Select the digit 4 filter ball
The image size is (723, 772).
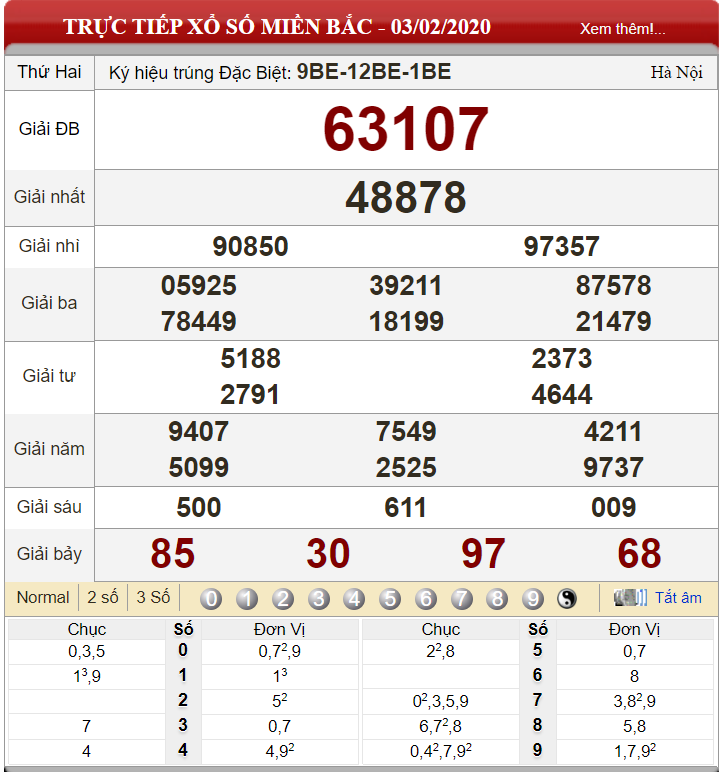pyautogui.click(x=354, y=599)
